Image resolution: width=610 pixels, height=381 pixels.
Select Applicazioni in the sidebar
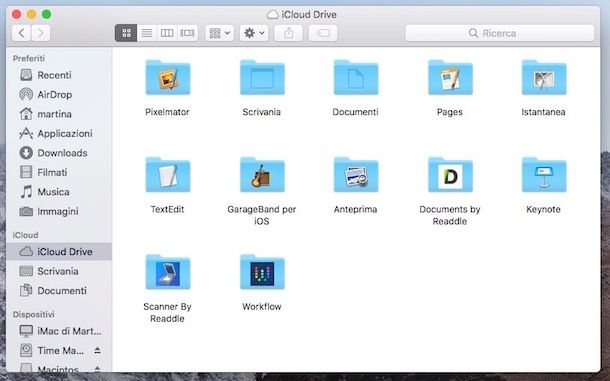59,133
